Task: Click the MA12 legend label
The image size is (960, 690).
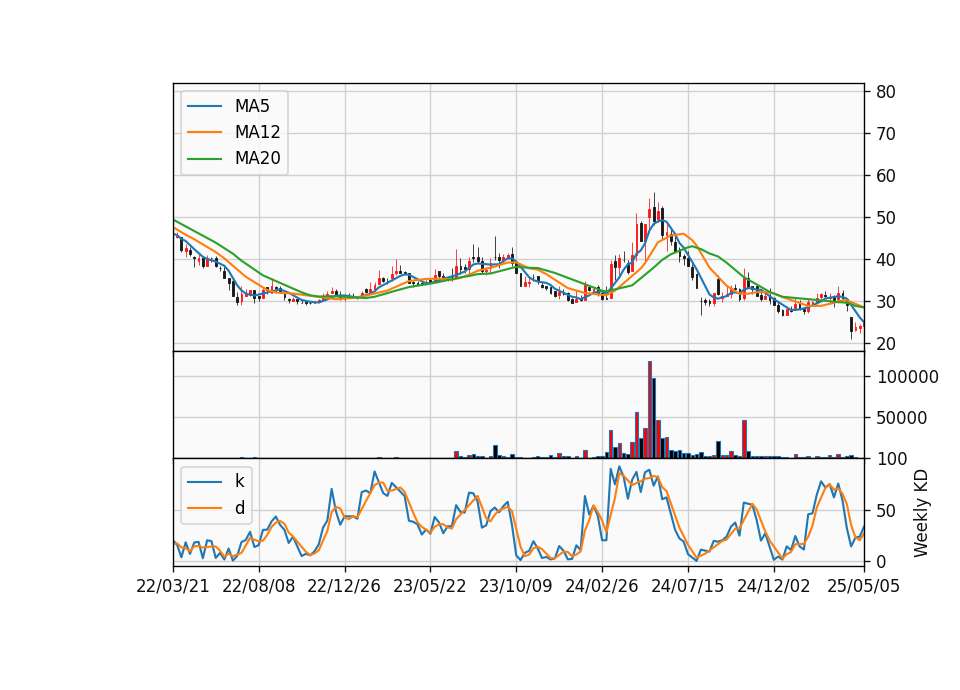Action: 257,132
